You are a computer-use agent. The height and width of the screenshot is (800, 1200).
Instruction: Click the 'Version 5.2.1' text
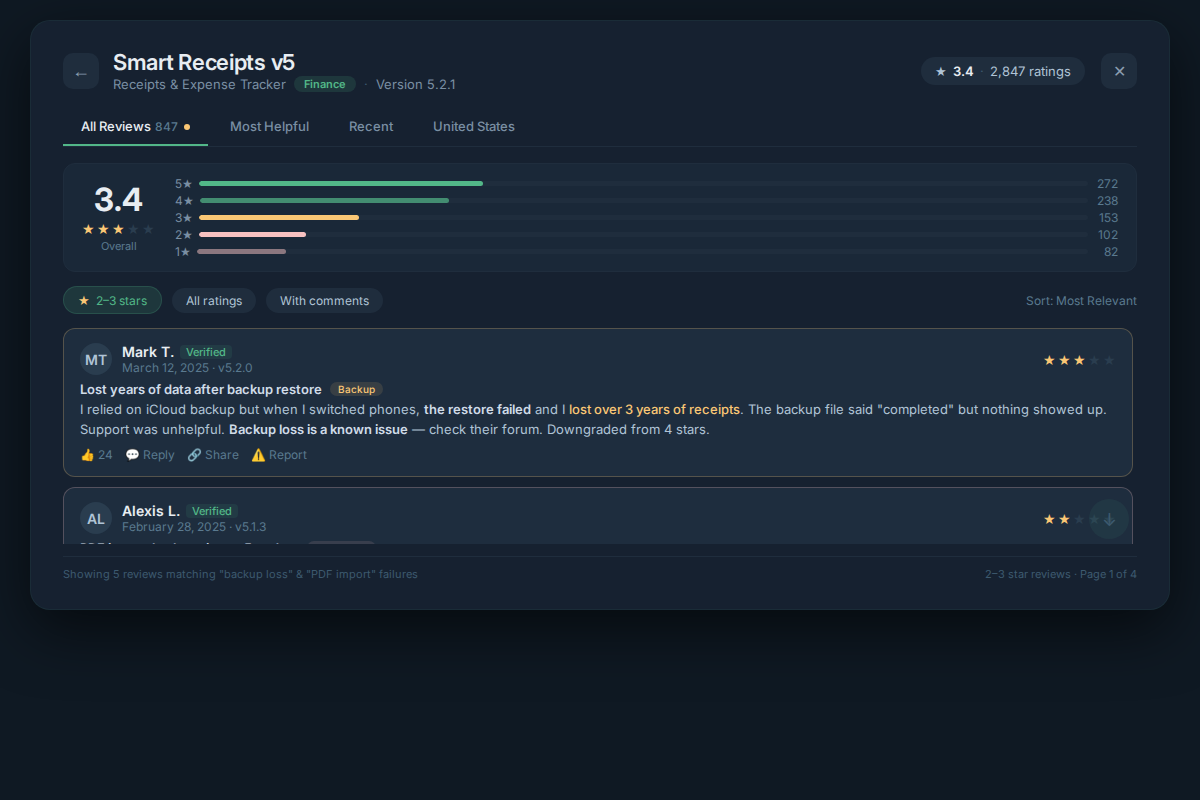(416, 85)
